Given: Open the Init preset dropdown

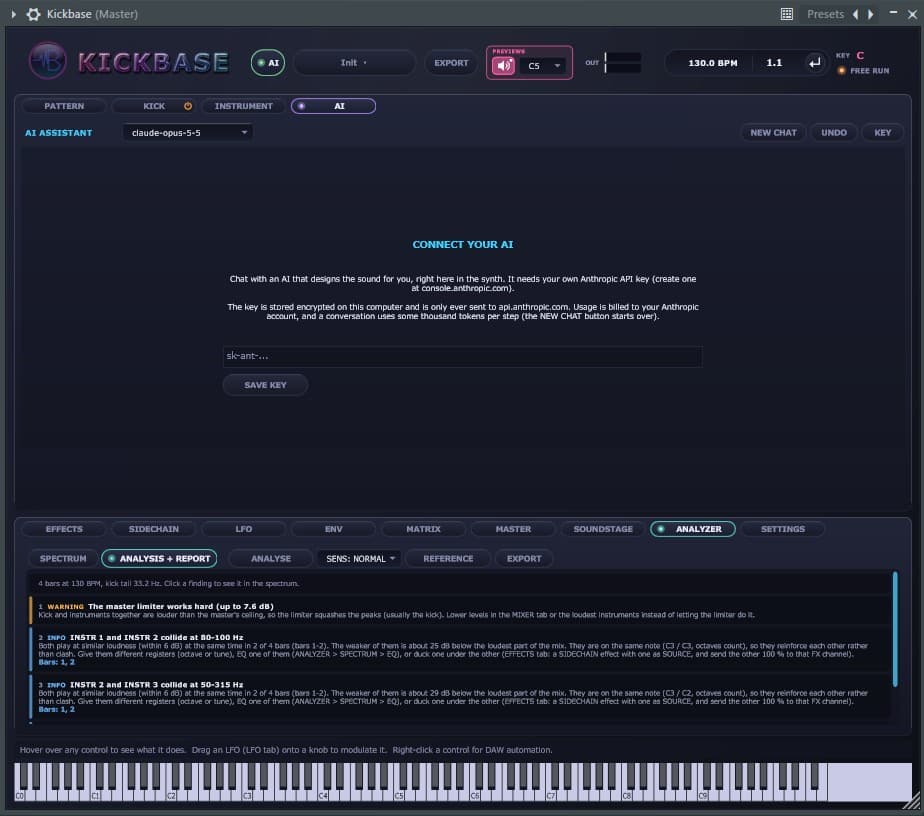Looking at the screenshot, I should pos(354,62).
